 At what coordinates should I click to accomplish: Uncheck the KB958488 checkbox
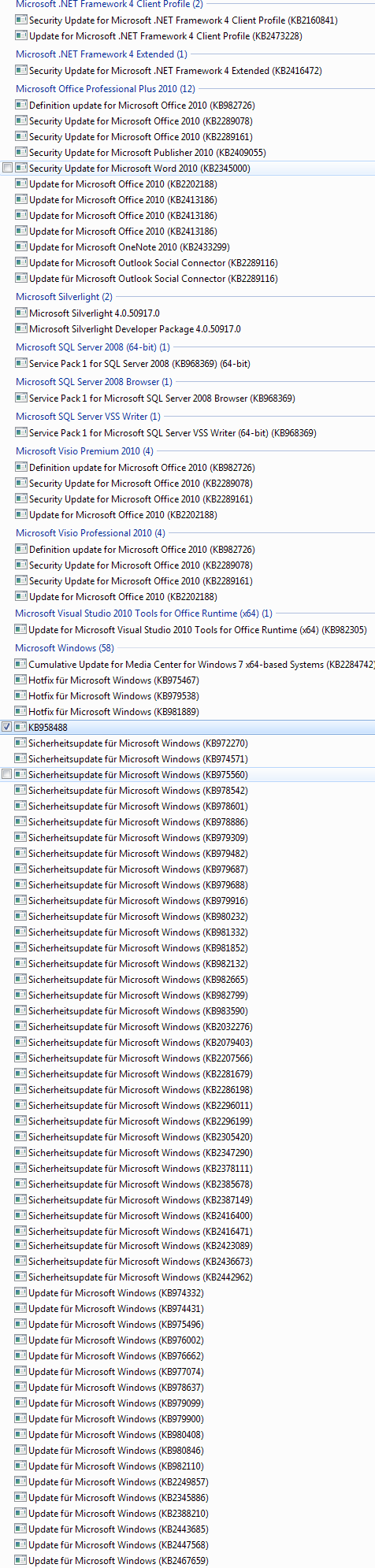click(x=7, y=728)
